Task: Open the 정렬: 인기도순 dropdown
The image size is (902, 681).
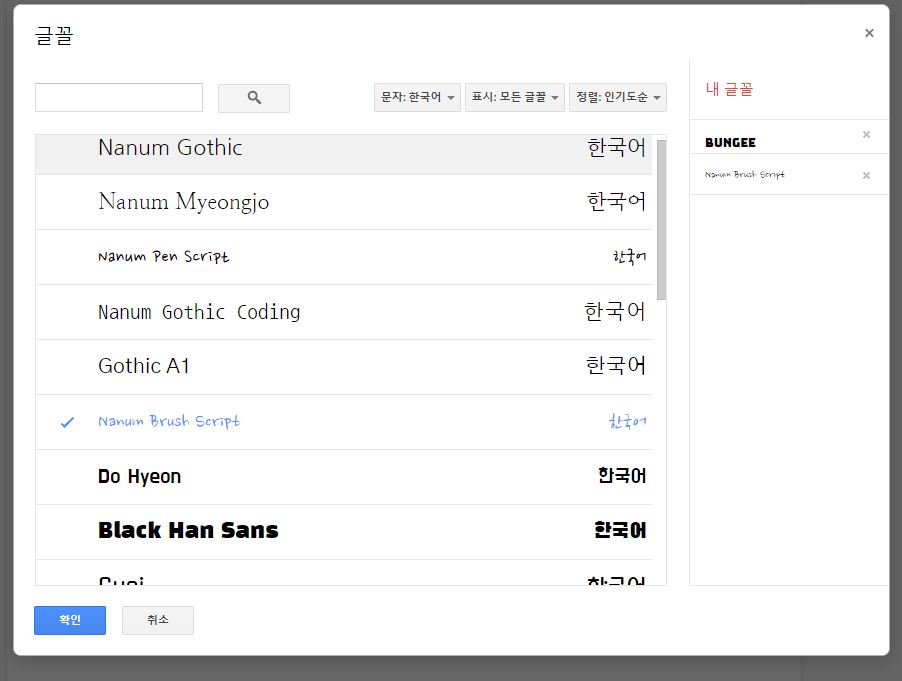Action: 618,97
